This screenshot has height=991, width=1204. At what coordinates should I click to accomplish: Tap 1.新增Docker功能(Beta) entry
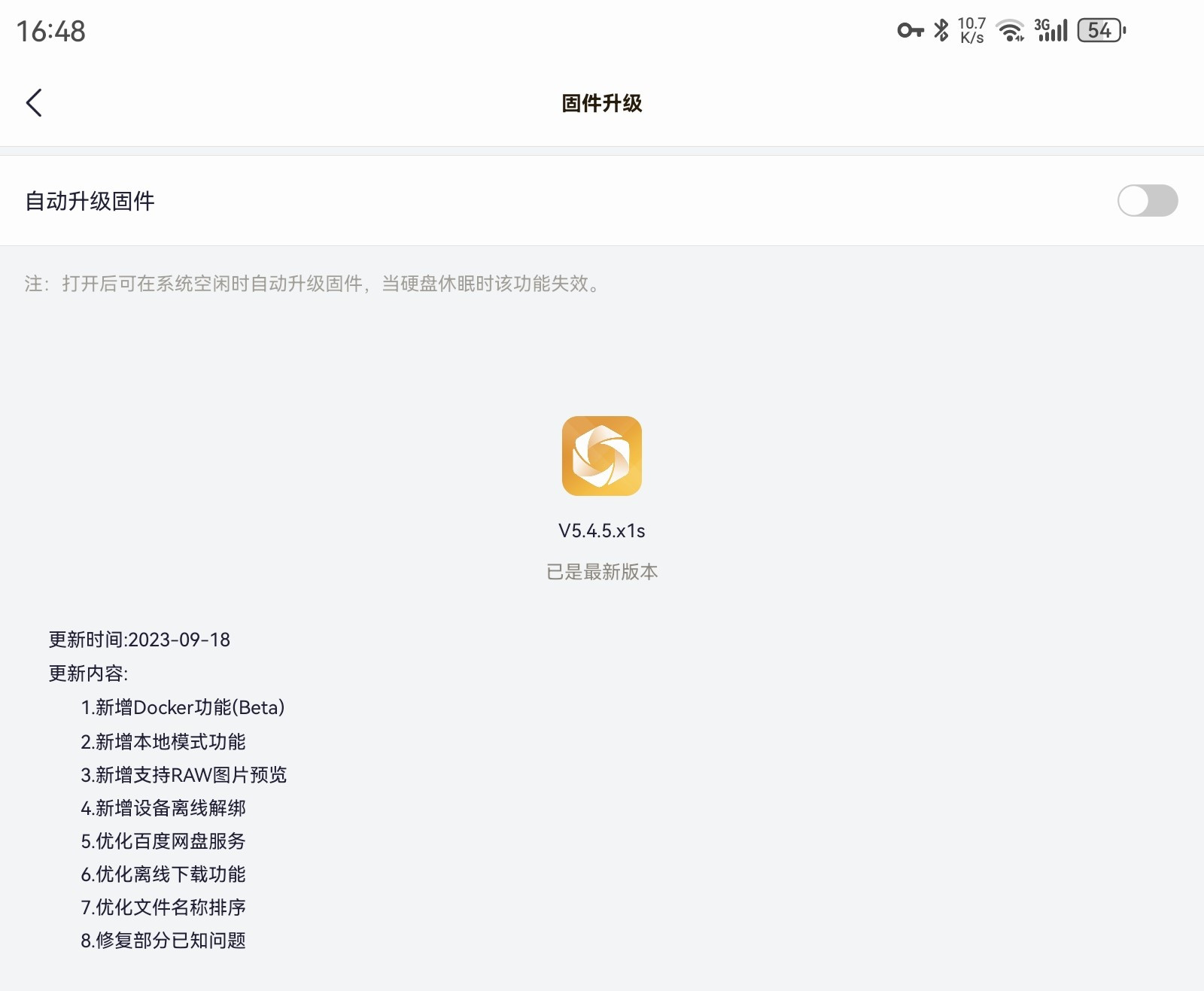[x=183, y=707]
